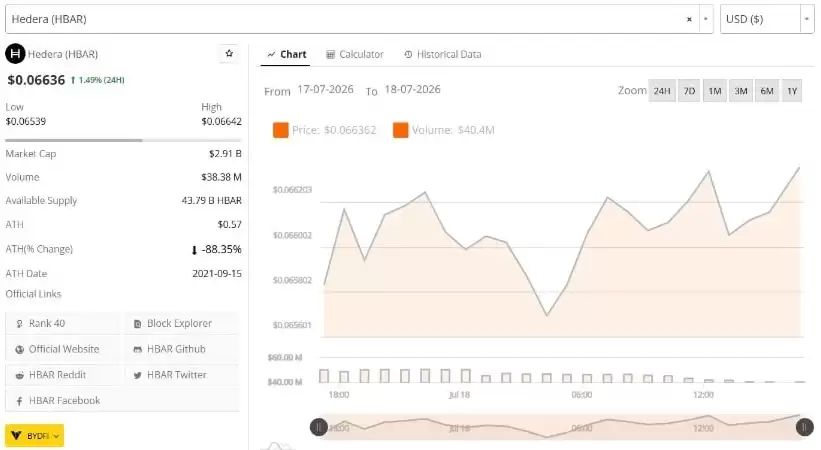Image resolution: width=821 pixels, height=450 pixels.
Task: Click the Block Explorer document icon
Action: click(137, 324)
